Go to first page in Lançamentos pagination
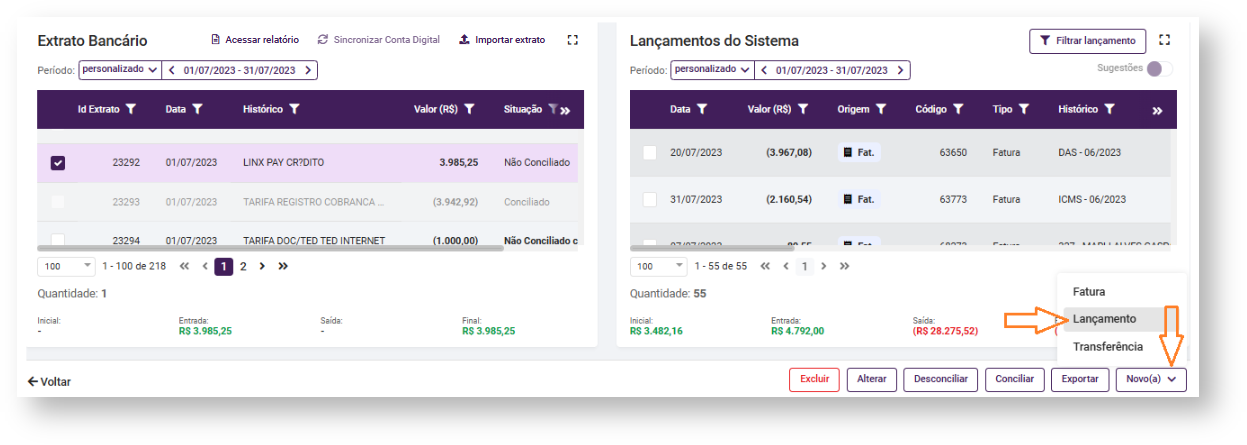 click(765, 267)
